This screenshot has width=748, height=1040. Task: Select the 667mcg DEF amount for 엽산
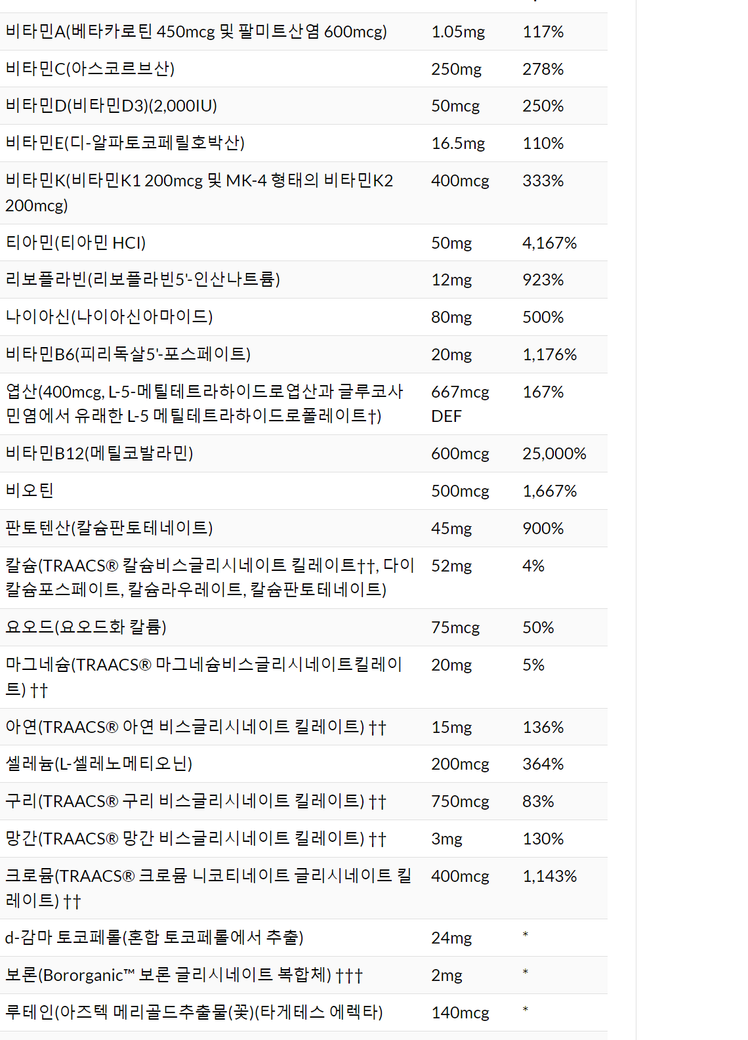[x=460, y=404]
